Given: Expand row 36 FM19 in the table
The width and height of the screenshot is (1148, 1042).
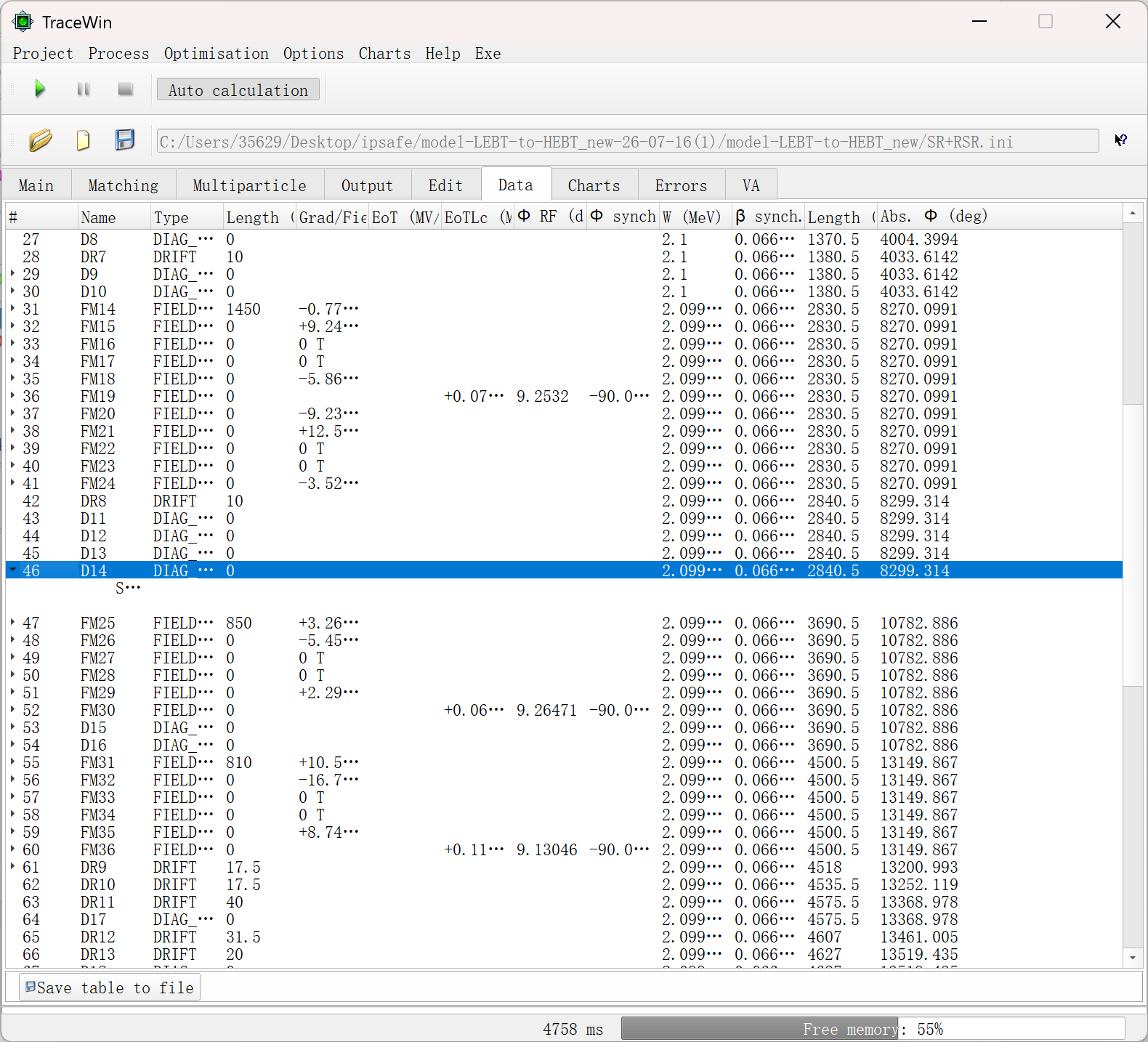Looking at the screenshot, I should [13, 396].
